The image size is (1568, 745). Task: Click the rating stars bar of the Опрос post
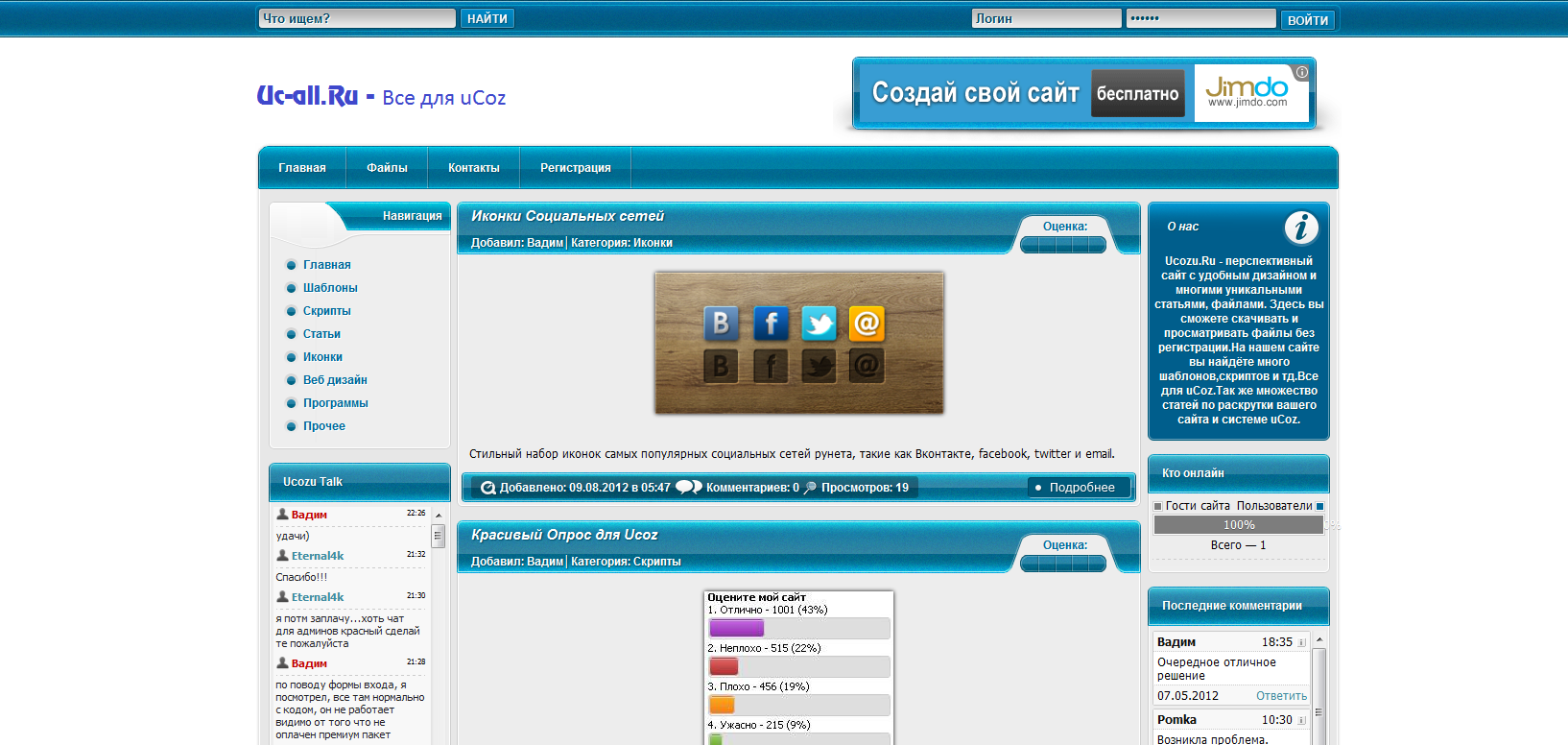(x=1063, y=565)
